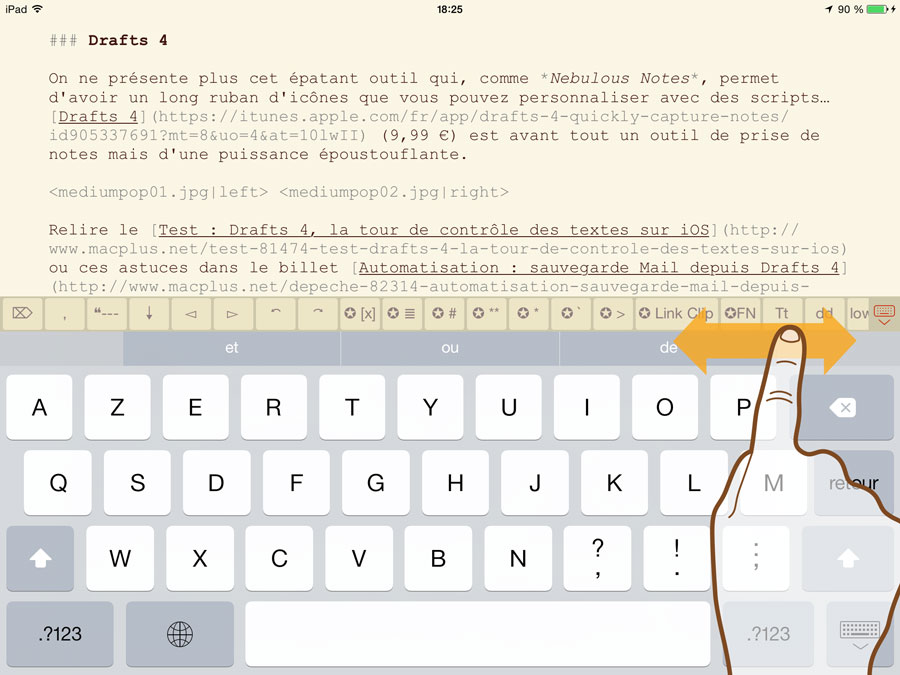Tap the E key
The width and height of the screenshot is (900, 675).
[196, 408]
